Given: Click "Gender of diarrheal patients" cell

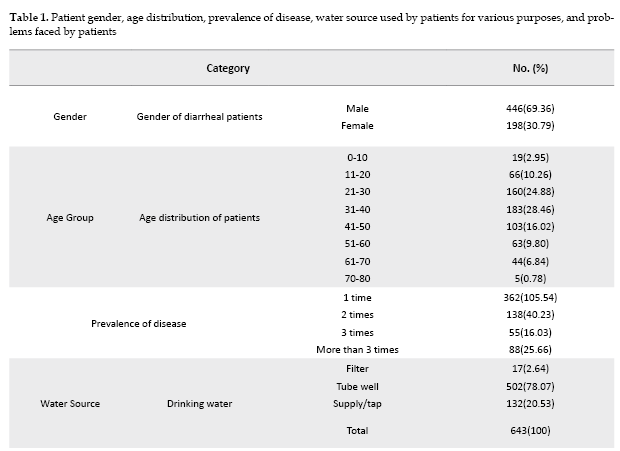Looking at the screenshot, I should 199,117.
